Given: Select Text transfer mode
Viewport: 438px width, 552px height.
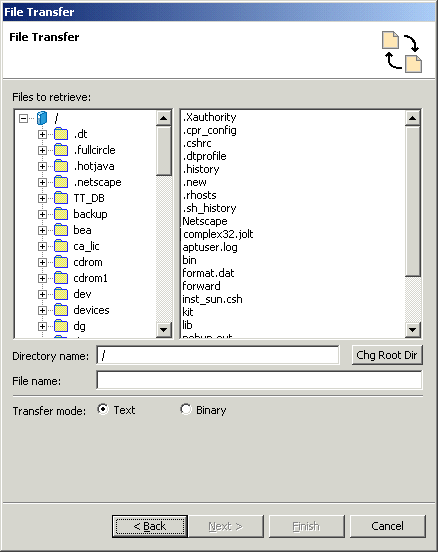Looking at the screenshot, I should tap(103, 409).
